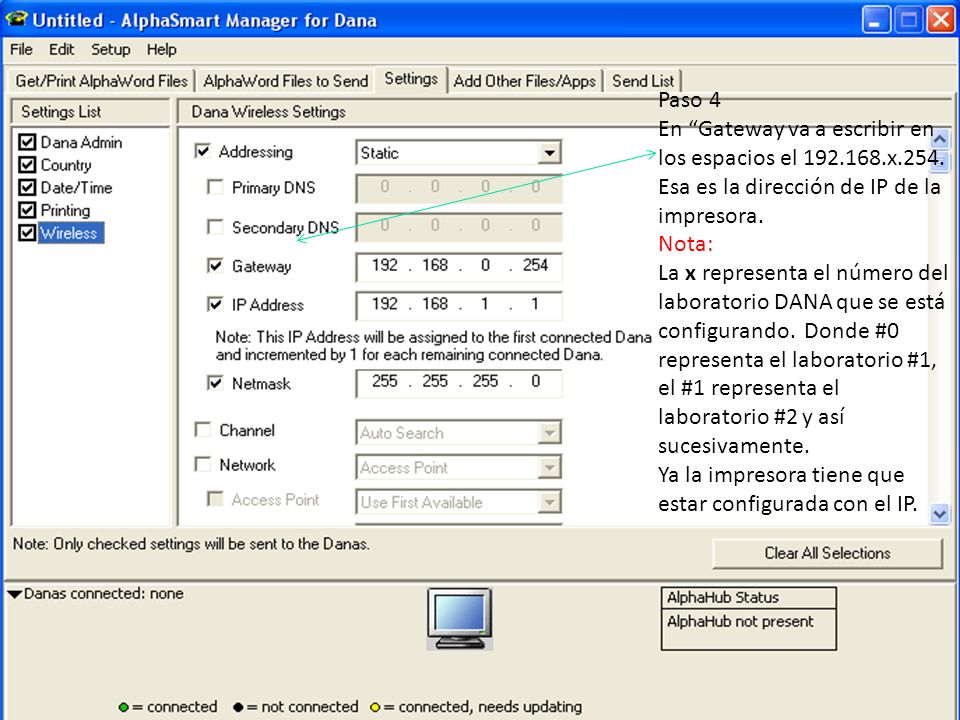The height and width of the screenshot is (720, 960).
Task: Toggle the Wireless setting checkbox
Action: pyautogui.click(x=27, y=233)
